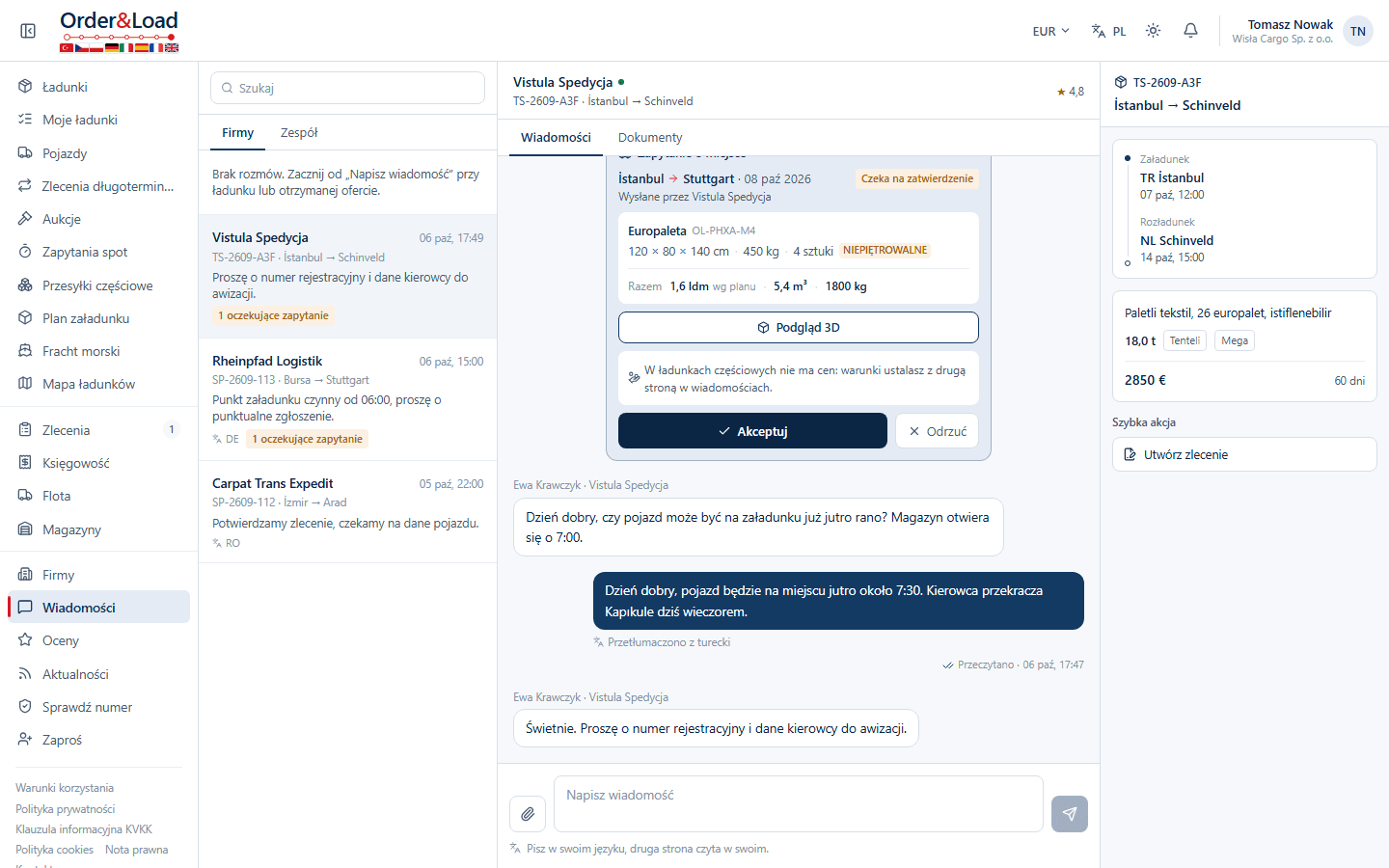
Task: Open Aktualności news feed
Action: pos(97,674)
